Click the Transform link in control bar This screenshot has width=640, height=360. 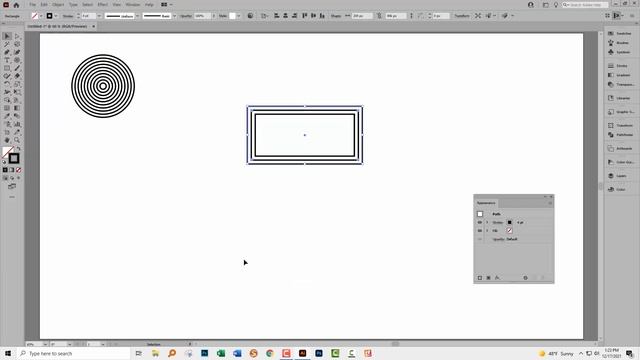(x=462, y=16)
